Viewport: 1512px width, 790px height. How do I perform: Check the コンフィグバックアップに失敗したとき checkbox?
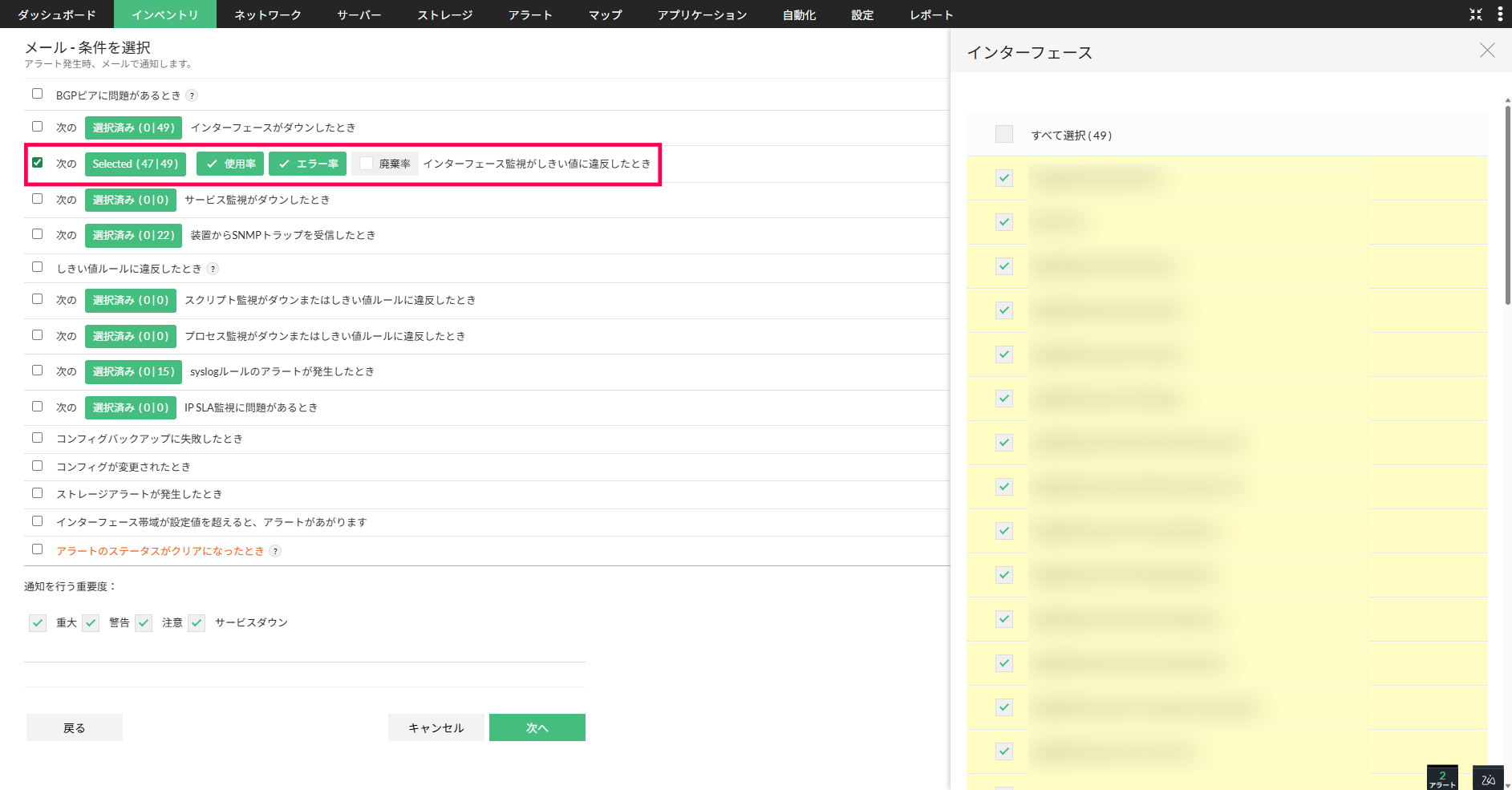pos(37,438)
